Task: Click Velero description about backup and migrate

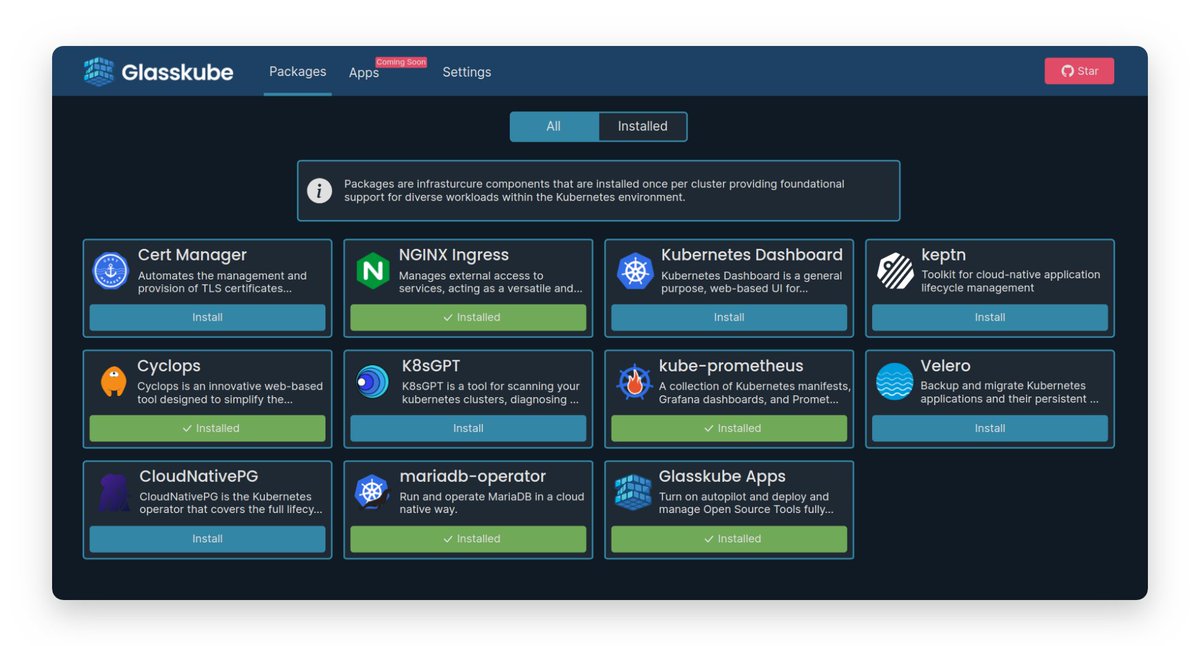Action: point(1009,392)
